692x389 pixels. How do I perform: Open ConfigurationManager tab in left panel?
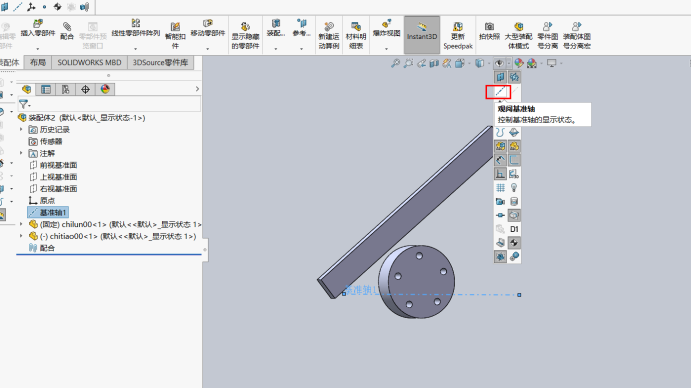tap(65, 90)
